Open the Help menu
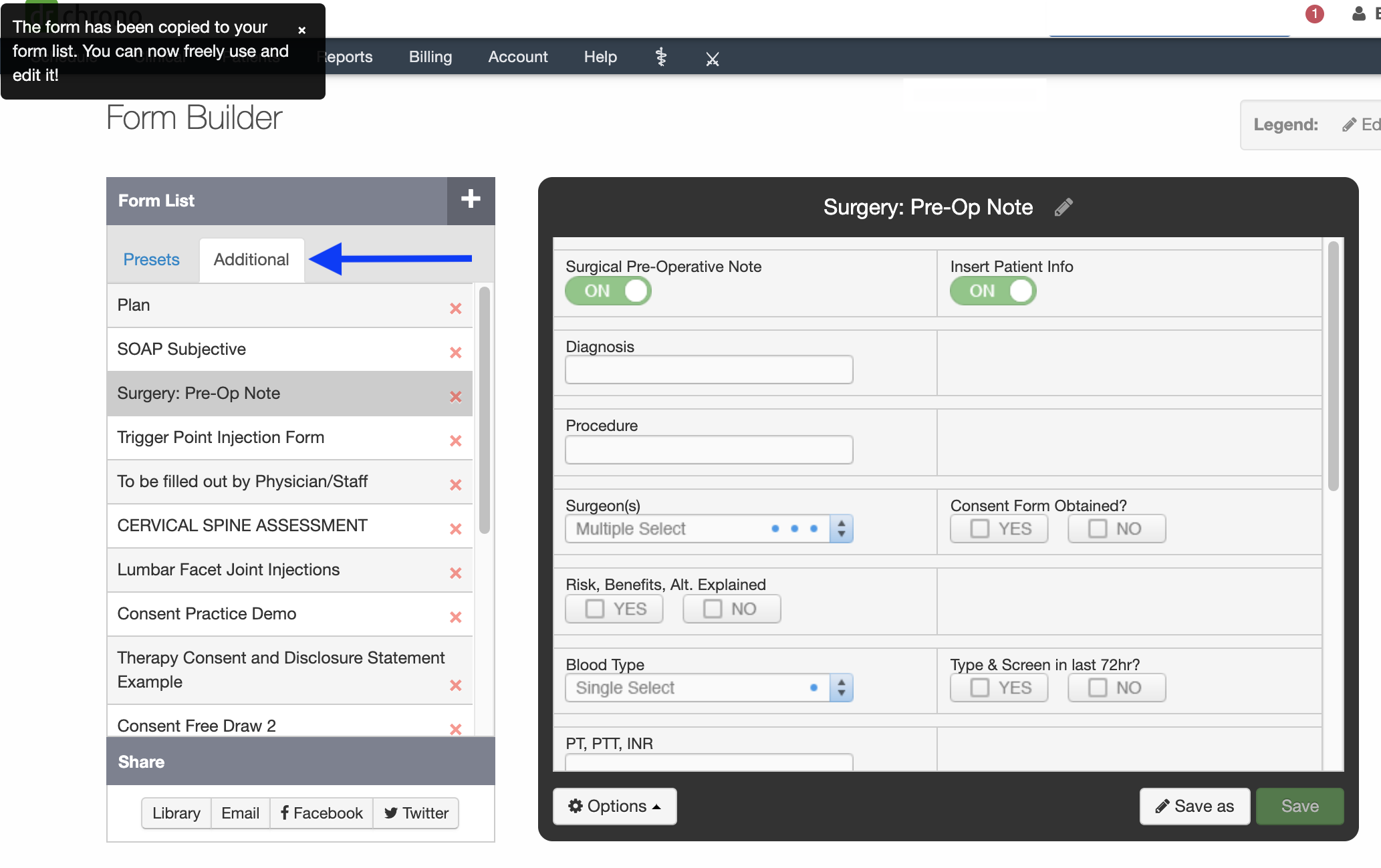This screenshot has width=1381, height=868. [600, 57]
